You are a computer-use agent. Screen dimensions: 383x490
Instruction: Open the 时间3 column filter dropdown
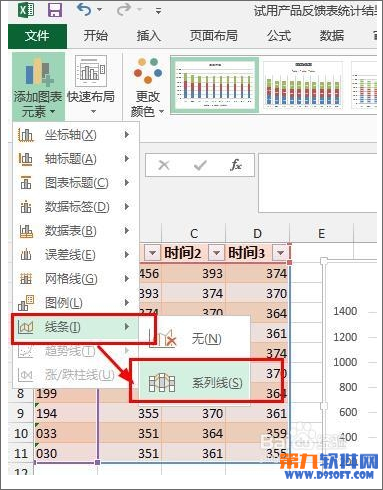pyautogui.click(x=281, y=253)
